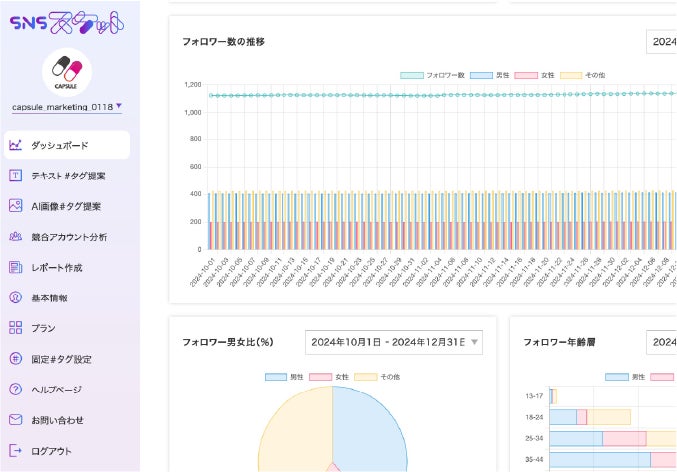Click the フォロワー数の推移 heading
The image size is (677, 472).
pos(223,42)
